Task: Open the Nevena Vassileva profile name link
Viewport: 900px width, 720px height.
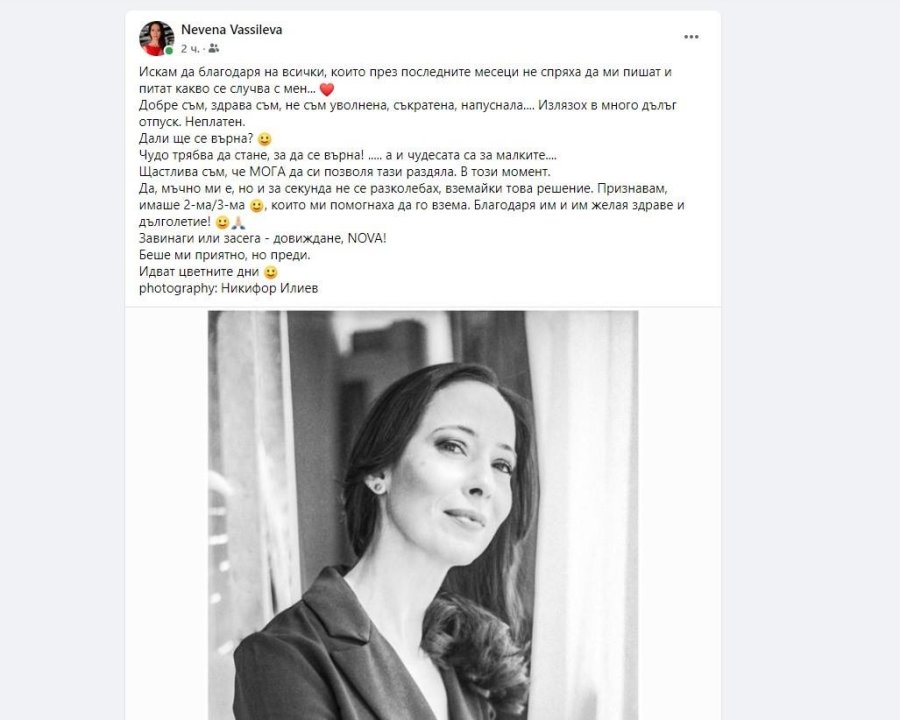Action: click(x=231, y=30)
